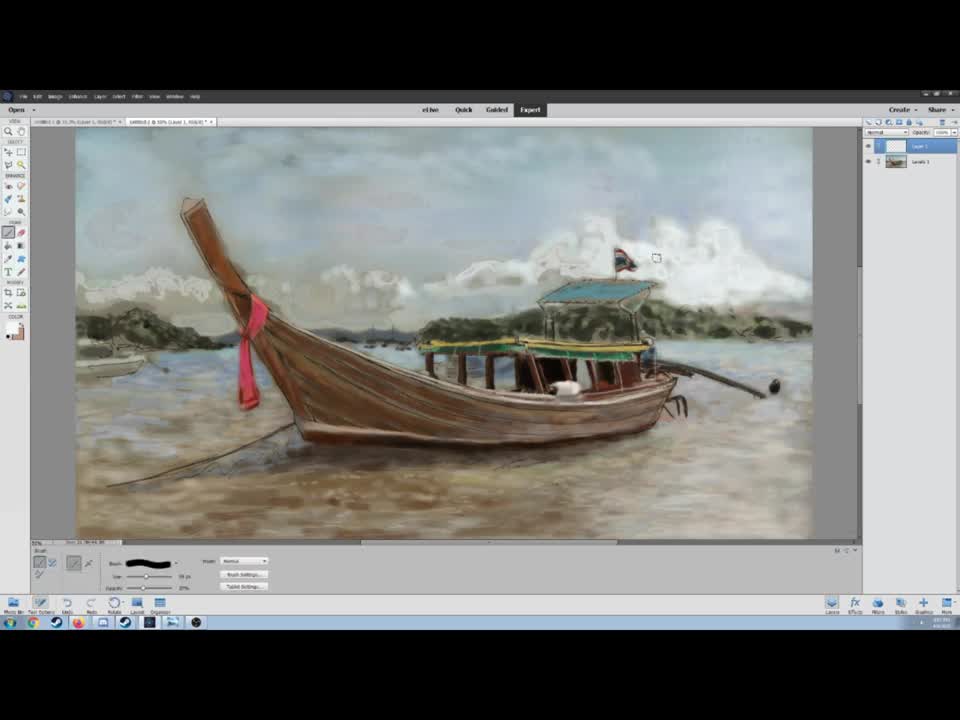Open the Filter menu
Viewport: 960px width, 720px height.
(x=138, y=97)
